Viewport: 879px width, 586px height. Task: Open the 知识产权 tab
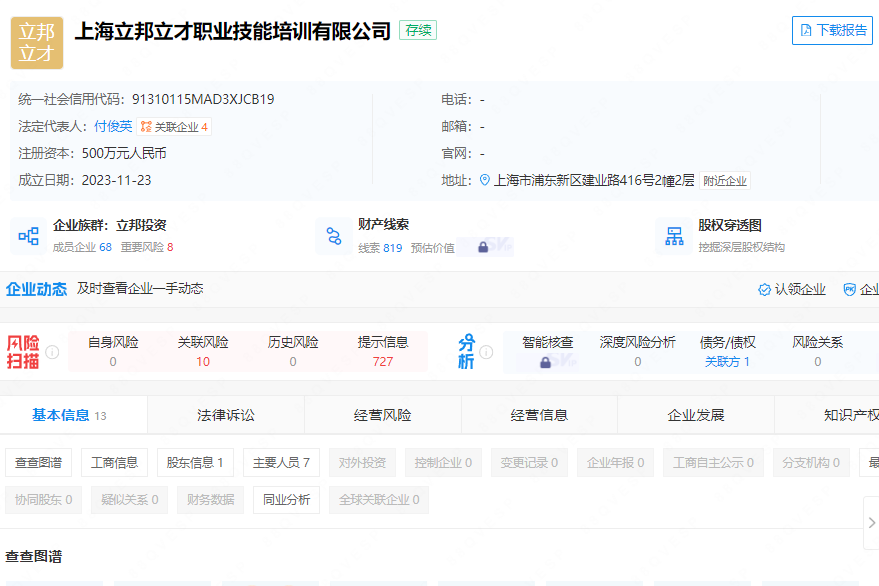827,415
